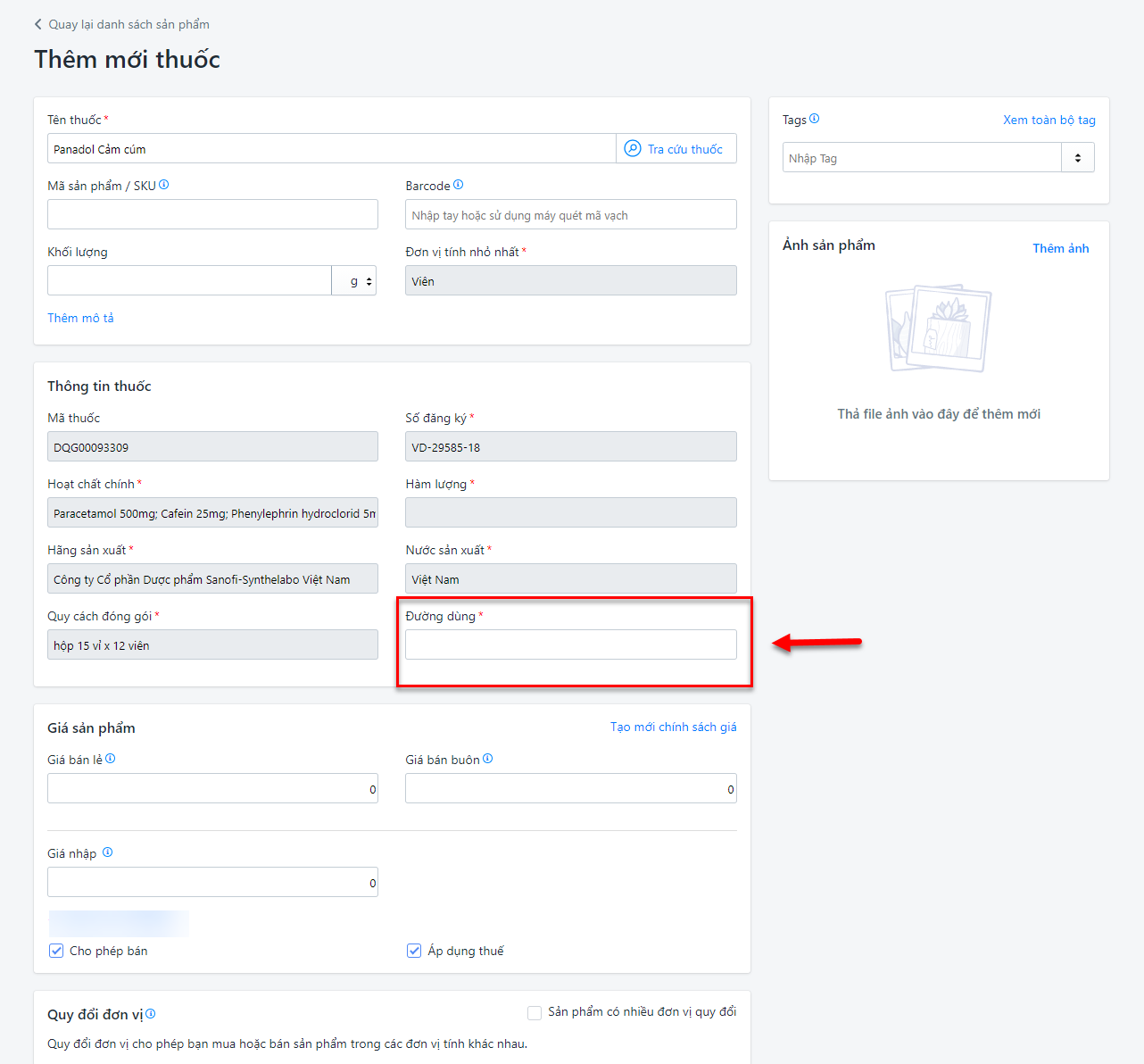Click info icon beside Giá bán lẻ
The height and width of the screenshot is (1064, 1144).
[111, 759]
